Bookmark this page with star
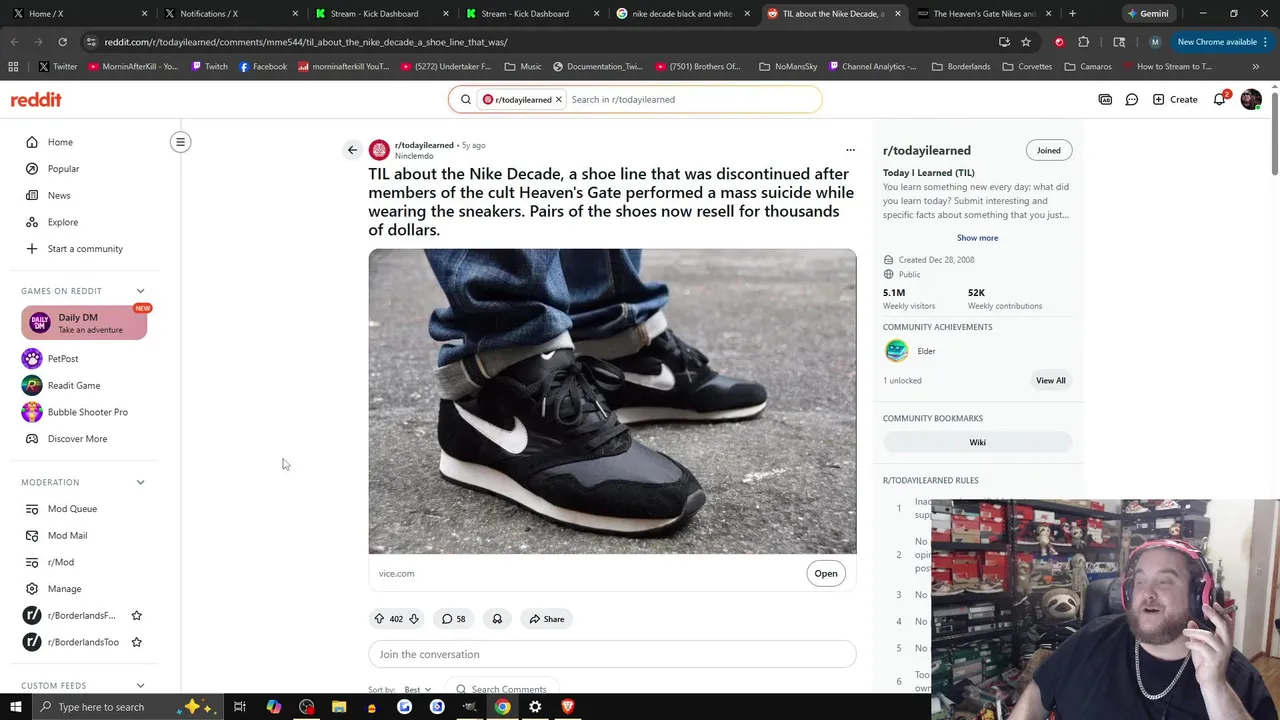Screen dimensions: 1280x720 coord(1026,42)
